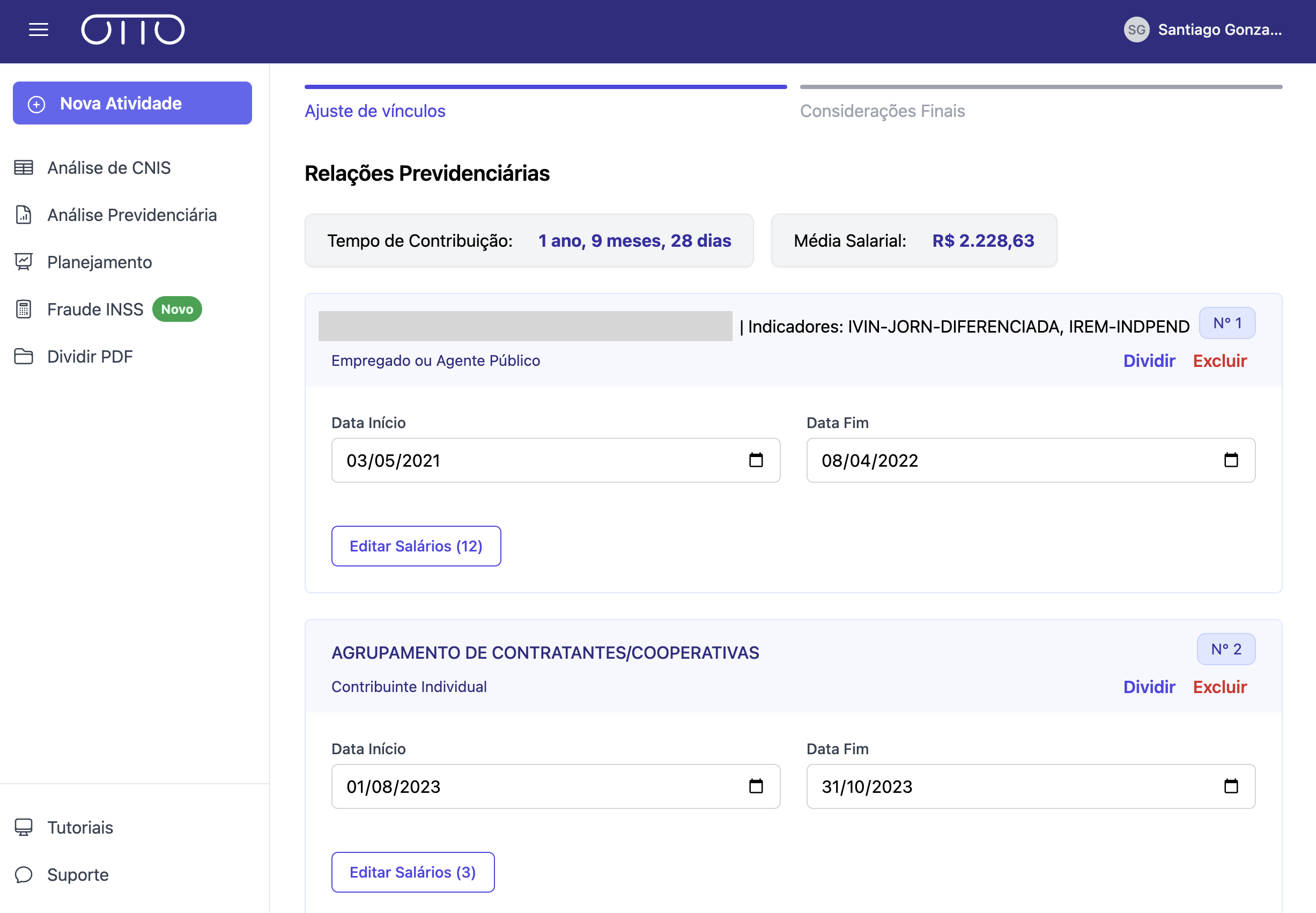Open Suporte link in sidebar
The image size is (1316, 913).
click(78, 875)
